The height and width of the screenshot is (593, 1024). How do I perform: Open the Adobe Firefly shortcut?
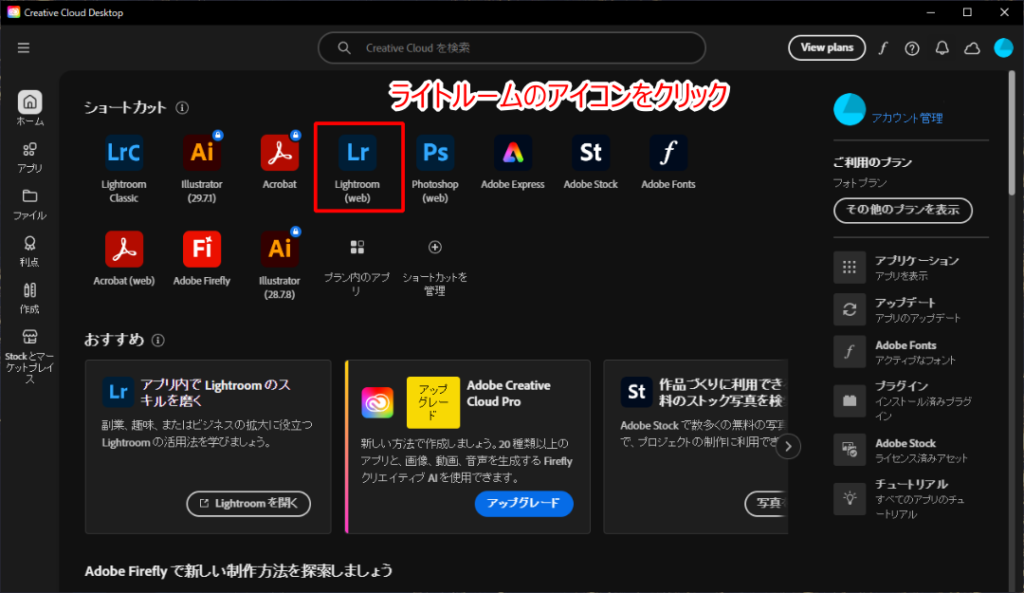pos(202,259)
